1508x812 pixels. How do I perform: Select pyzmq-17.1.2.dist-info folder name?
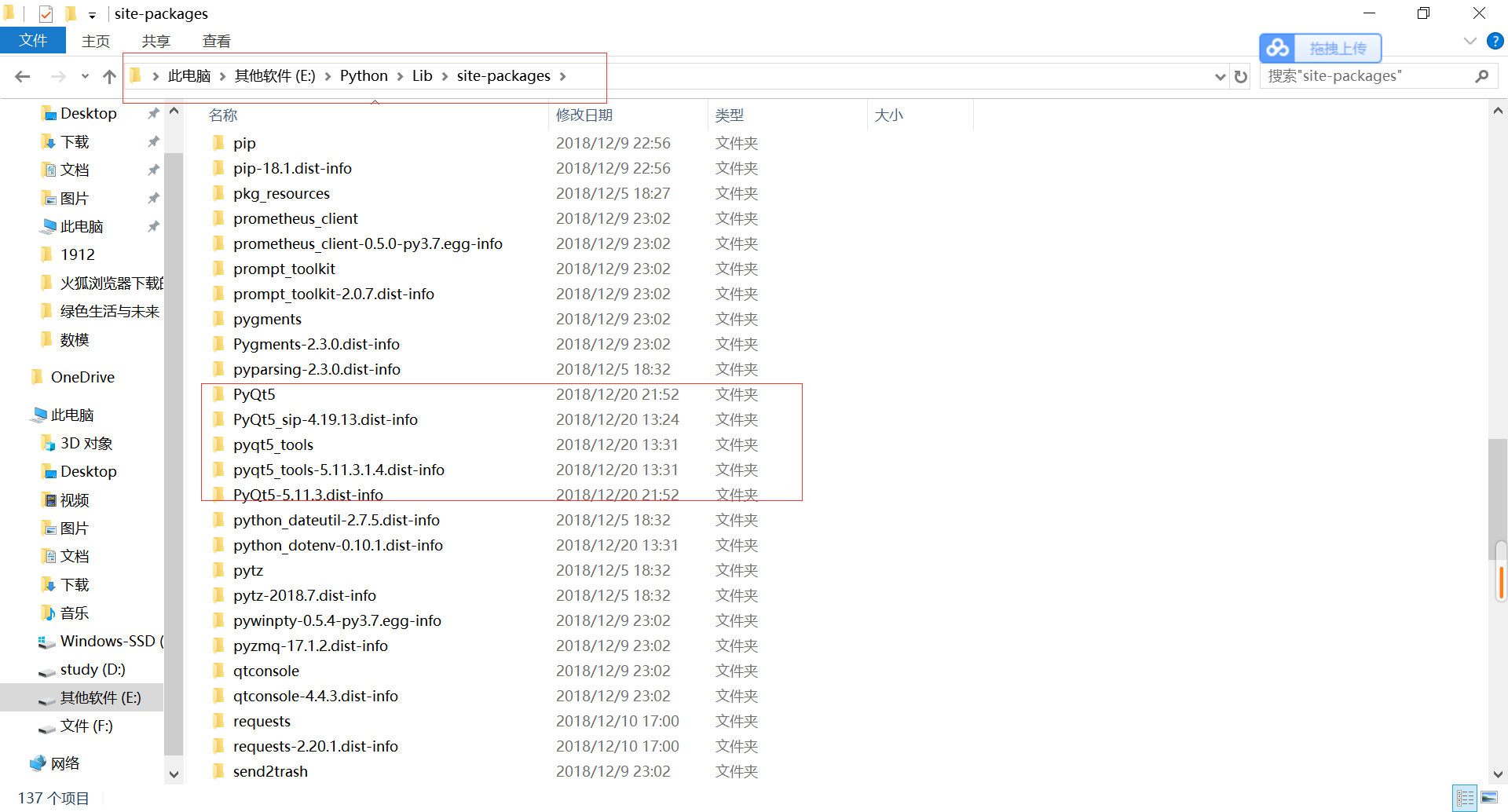click(x=310, y=646)
